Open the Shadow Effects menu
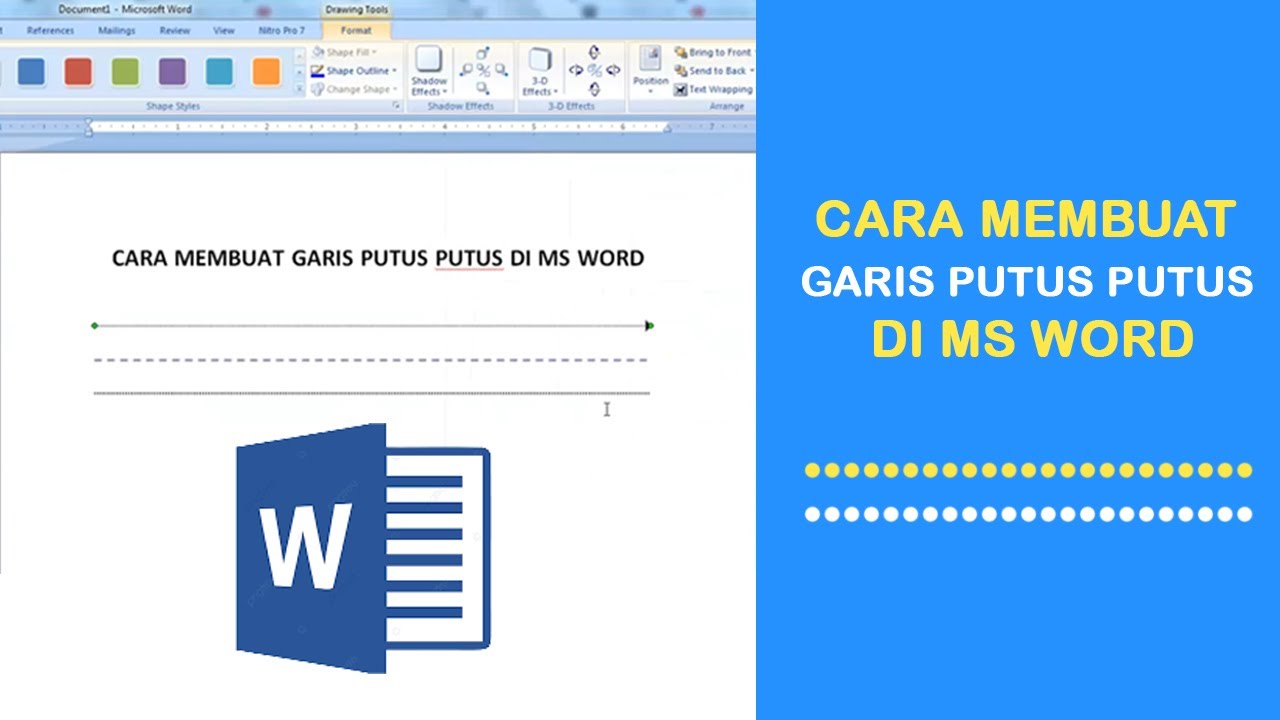Viewport: 1280px width, 720px height. click(x=429, y=72)
